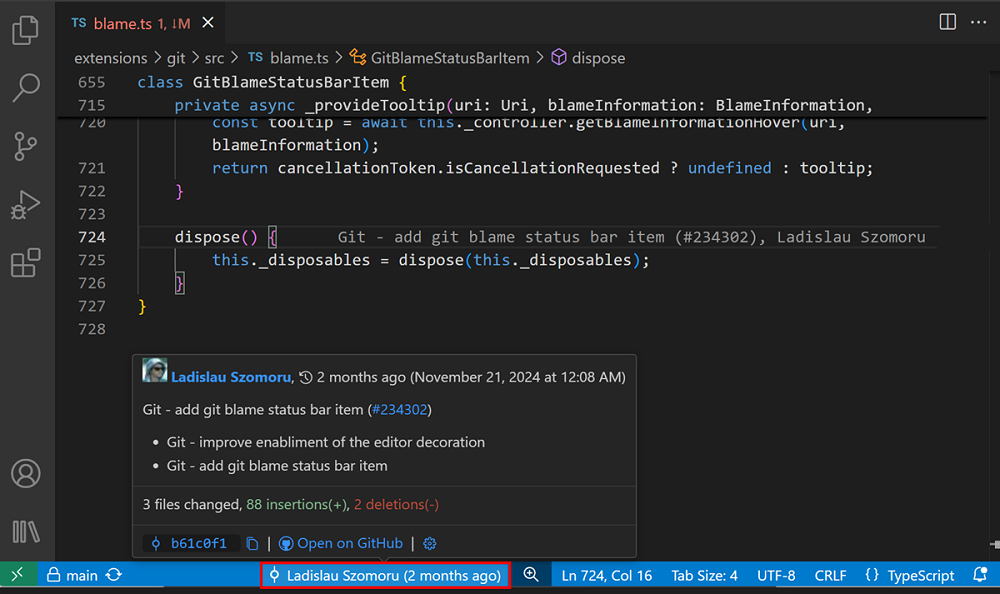This screenshot has width=1000, height=594.
Task: Open issue link #234302 in the blame popup
Action: point(399,409)
